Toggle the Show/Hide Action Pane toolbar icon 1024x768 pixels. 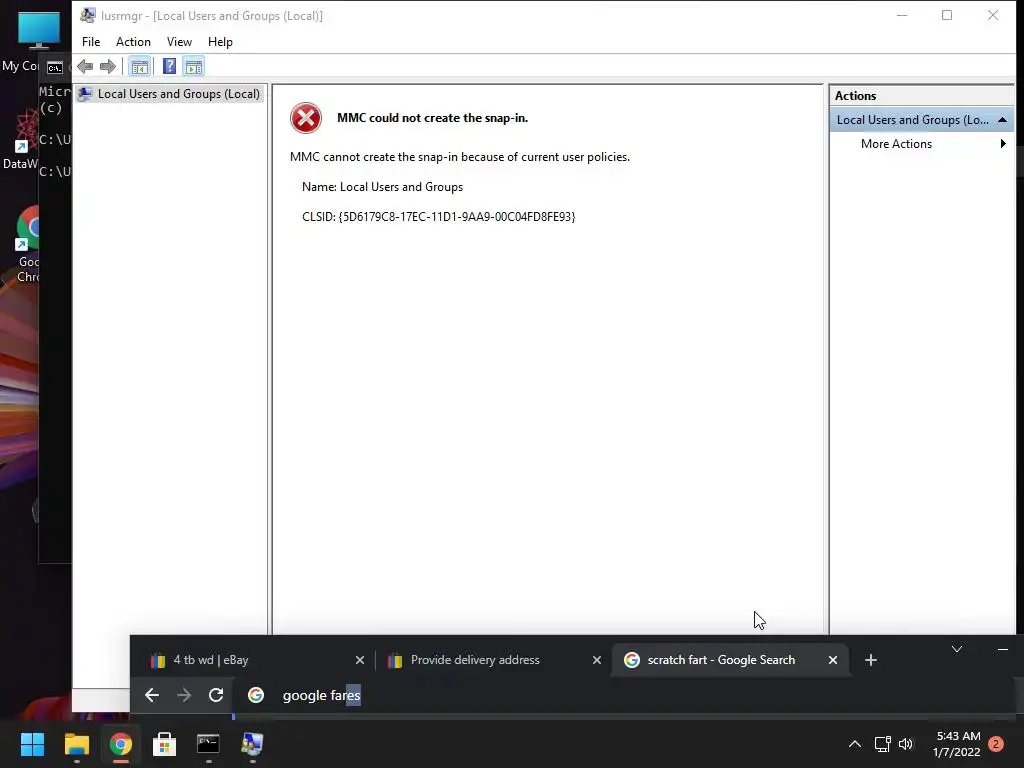[x=194, y=66]
